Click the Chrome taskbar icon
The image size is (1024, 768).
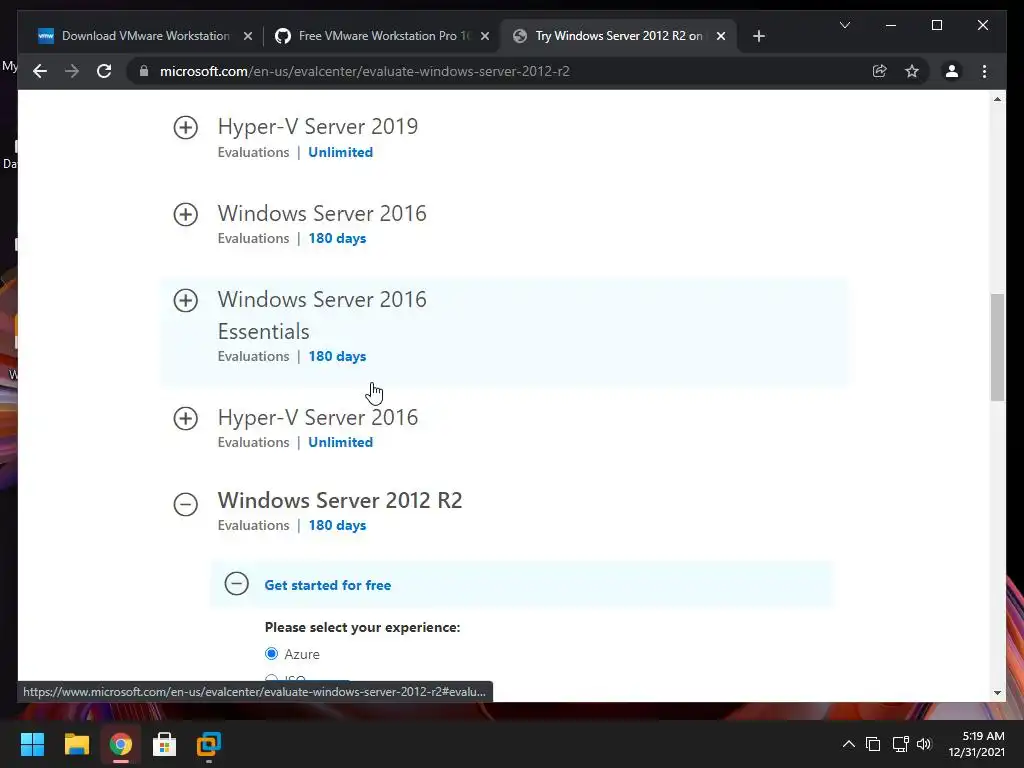120,744
